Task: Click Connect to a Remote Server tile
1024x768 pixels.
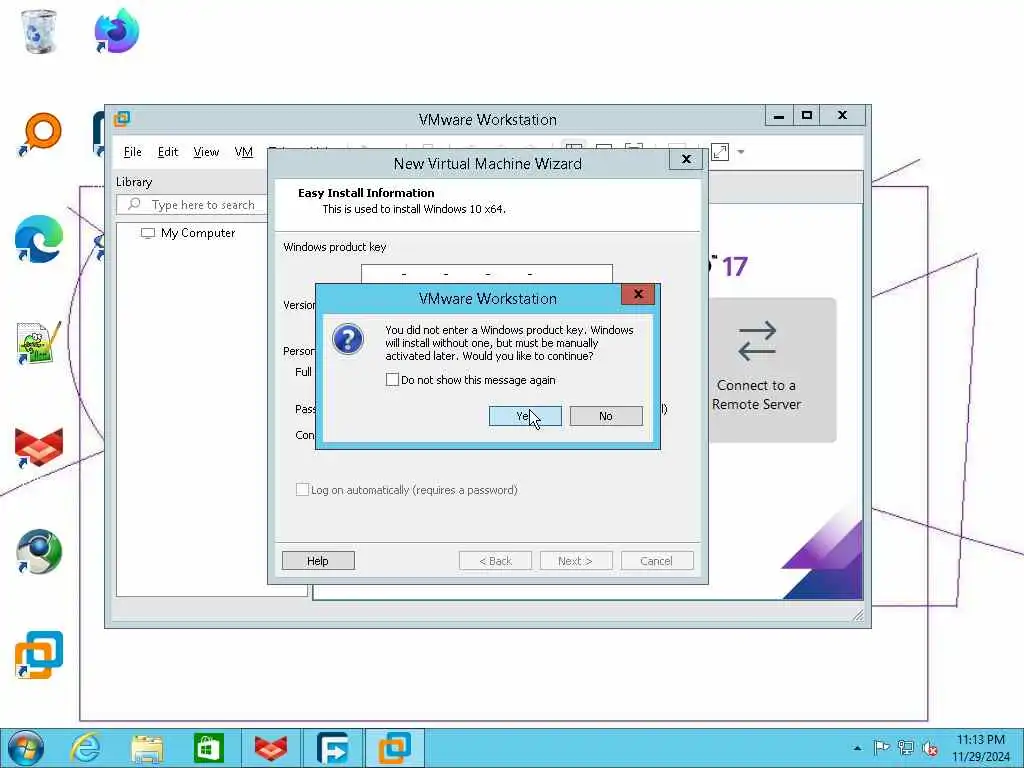Action: pos(773,370)
